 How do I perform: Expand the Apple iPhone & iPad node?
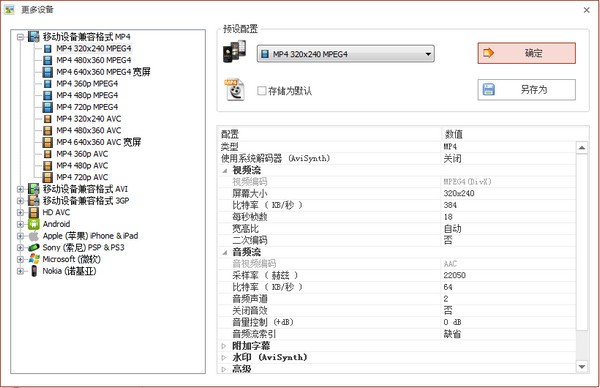[x=20, y=236]
